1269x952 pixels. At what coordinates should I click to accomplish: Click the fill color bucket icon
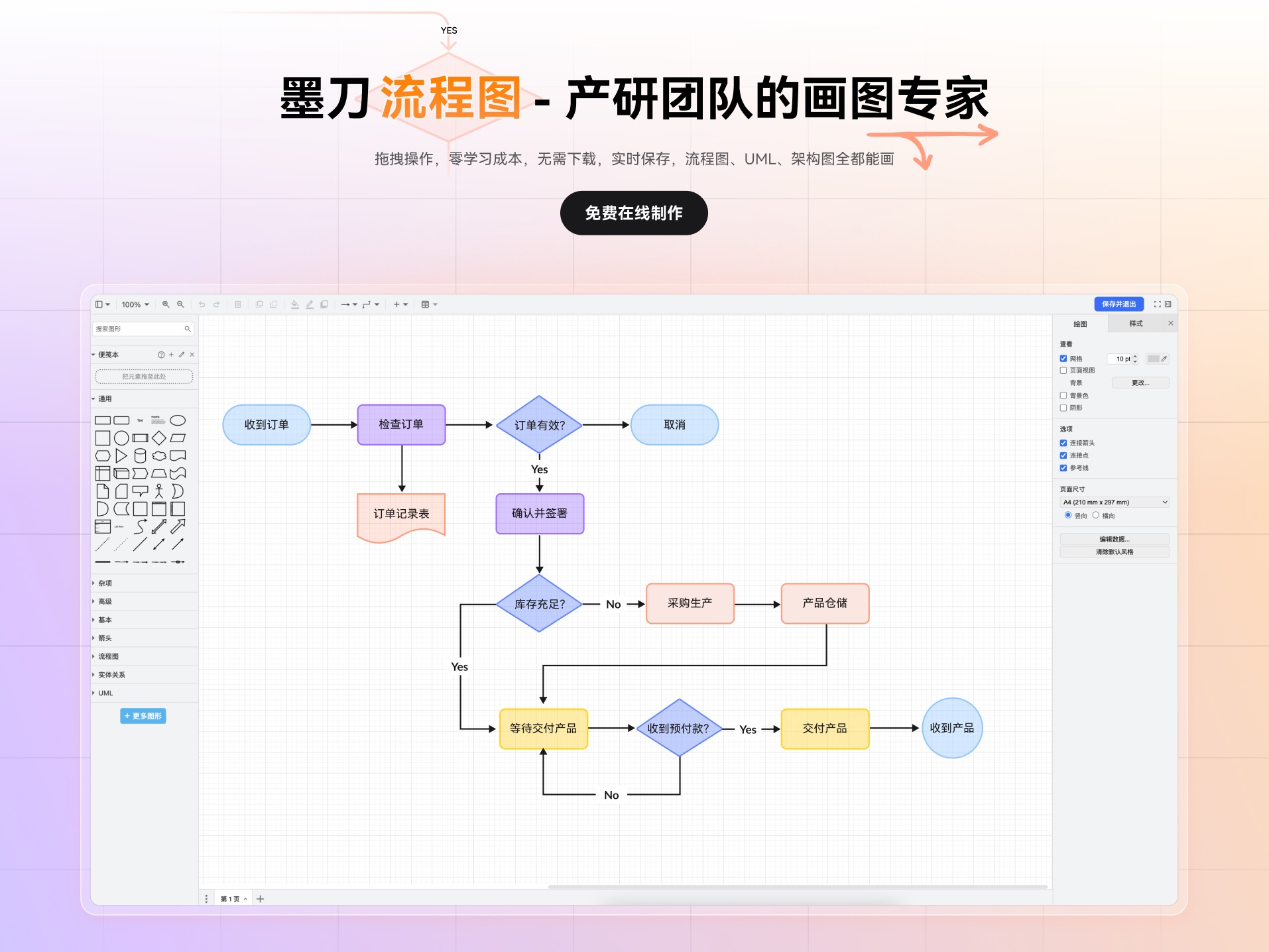click(x=295, y=304)
